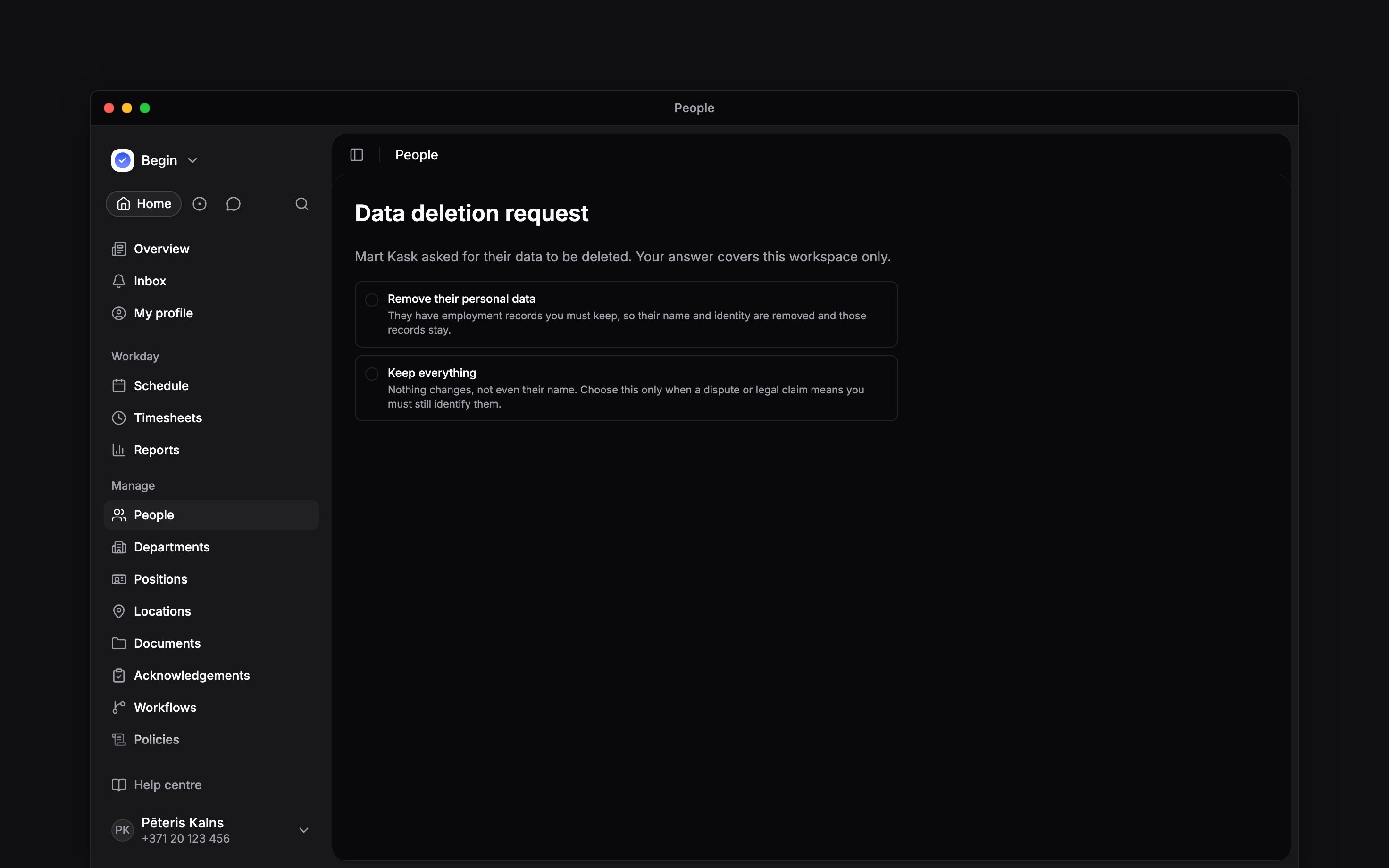Click the Begin workspace logo icon
The height and width of the screenshot is (868, 1389).
(122, 160)
